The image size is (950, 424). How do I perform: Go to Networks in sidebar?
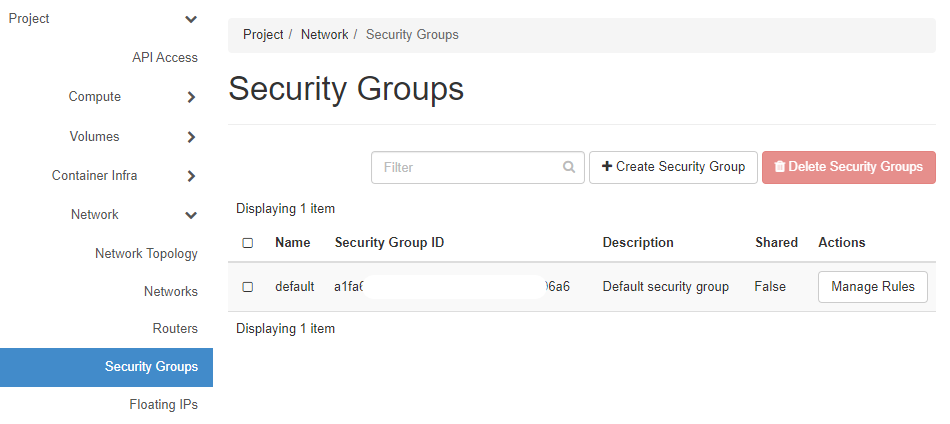coord(170,292)
